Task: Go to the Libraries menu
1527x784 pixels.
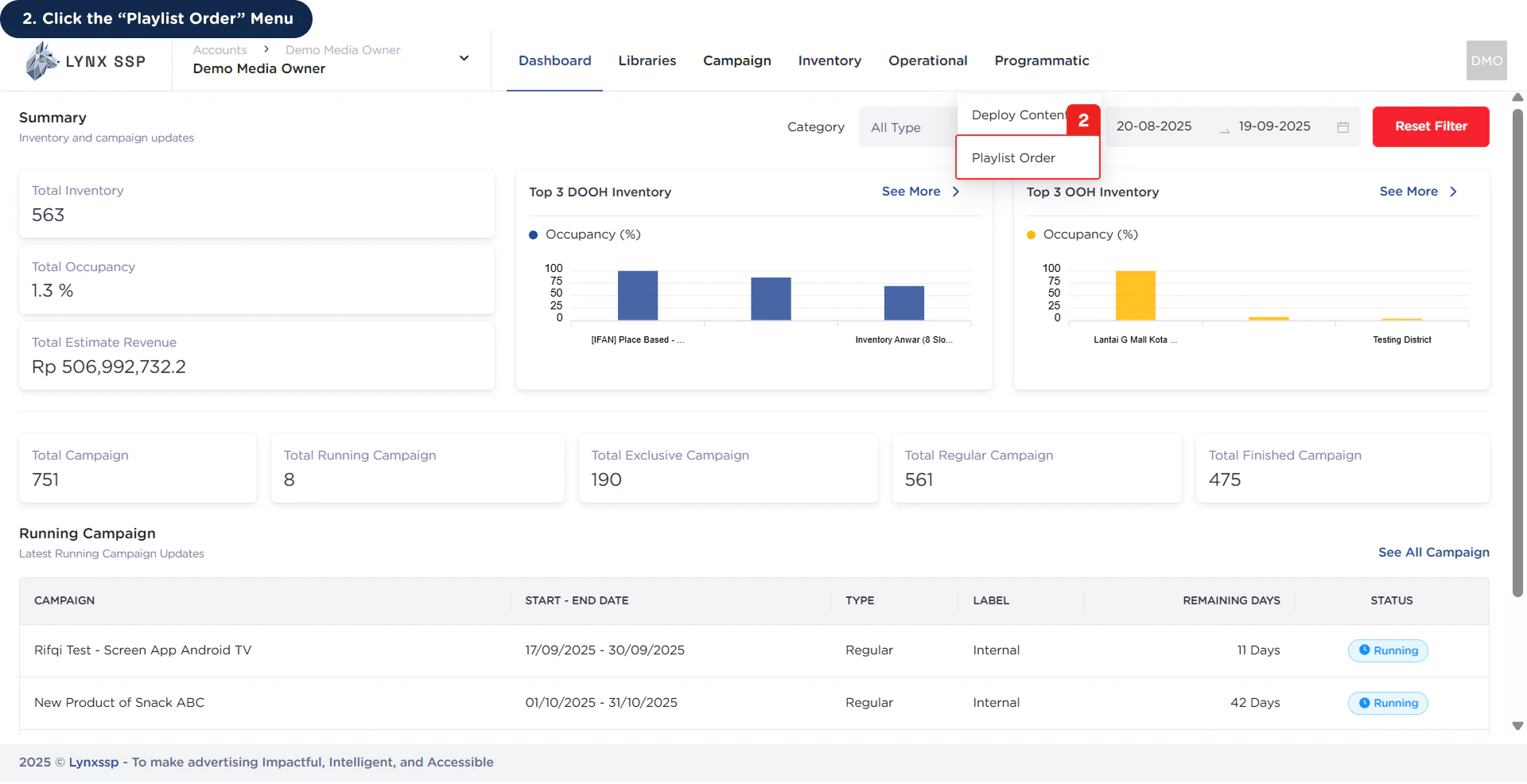Action: pos(647,60)
